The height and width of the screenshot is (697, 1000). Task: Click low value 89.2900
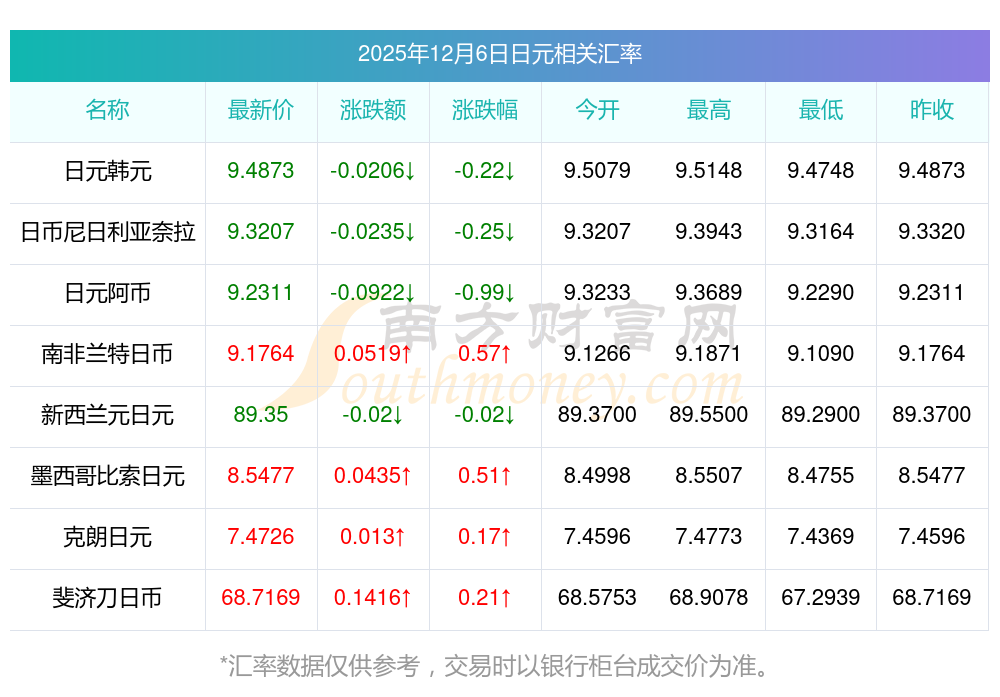(821, 415)
